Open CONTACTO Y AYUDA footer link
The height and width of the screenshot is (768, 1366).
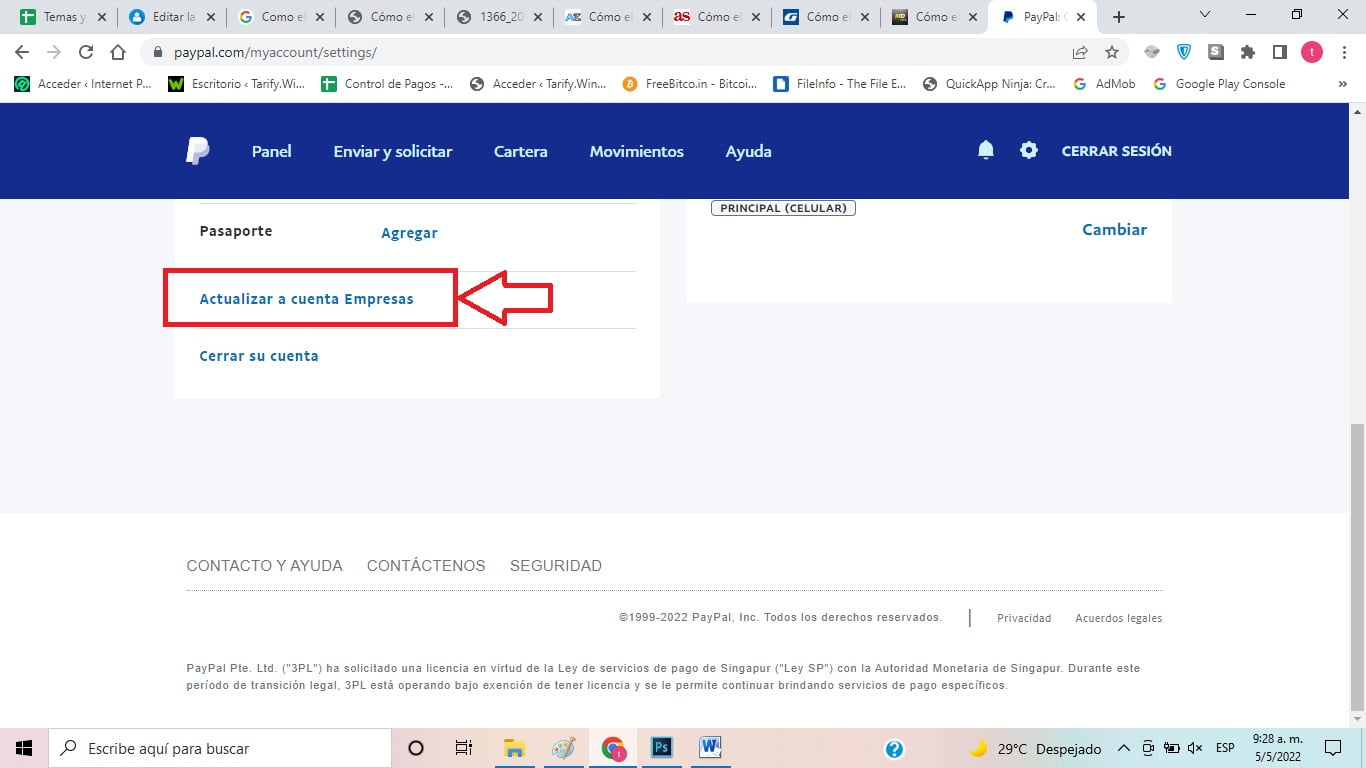coord(264,565)
